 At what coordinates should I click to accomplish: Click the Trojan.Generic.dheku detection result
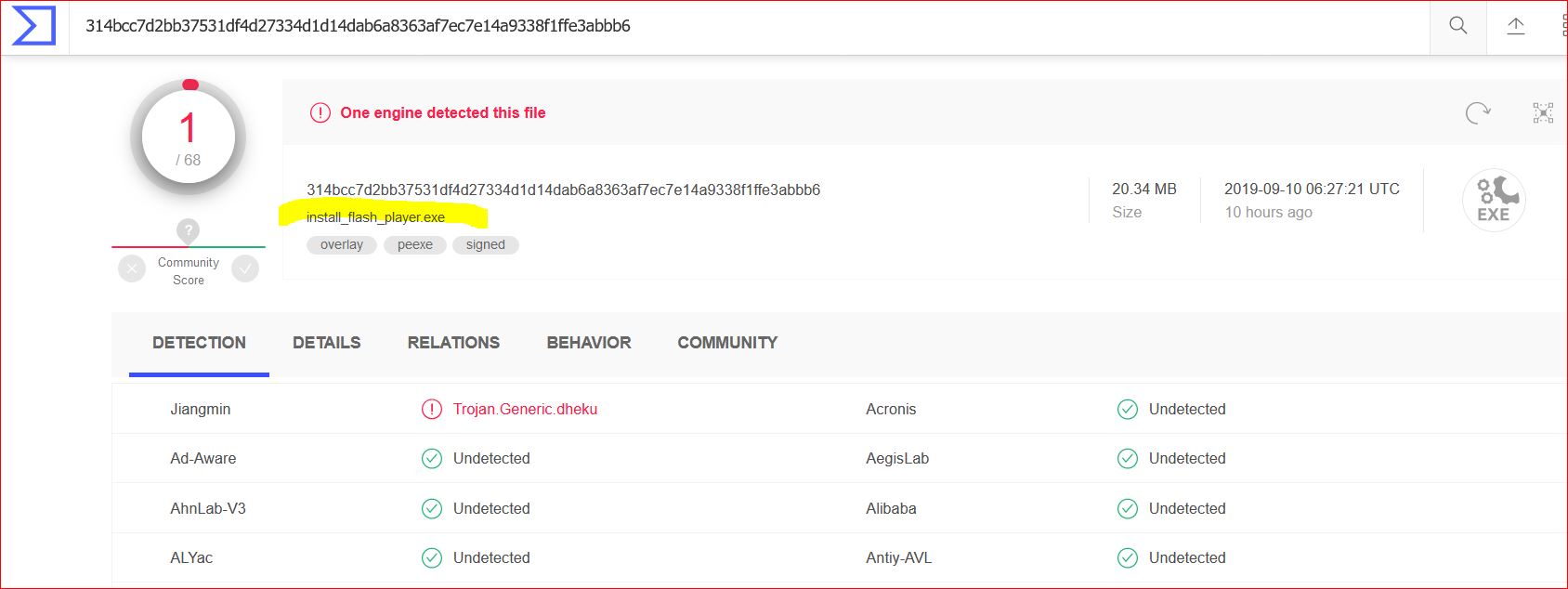tap(525, 410)
